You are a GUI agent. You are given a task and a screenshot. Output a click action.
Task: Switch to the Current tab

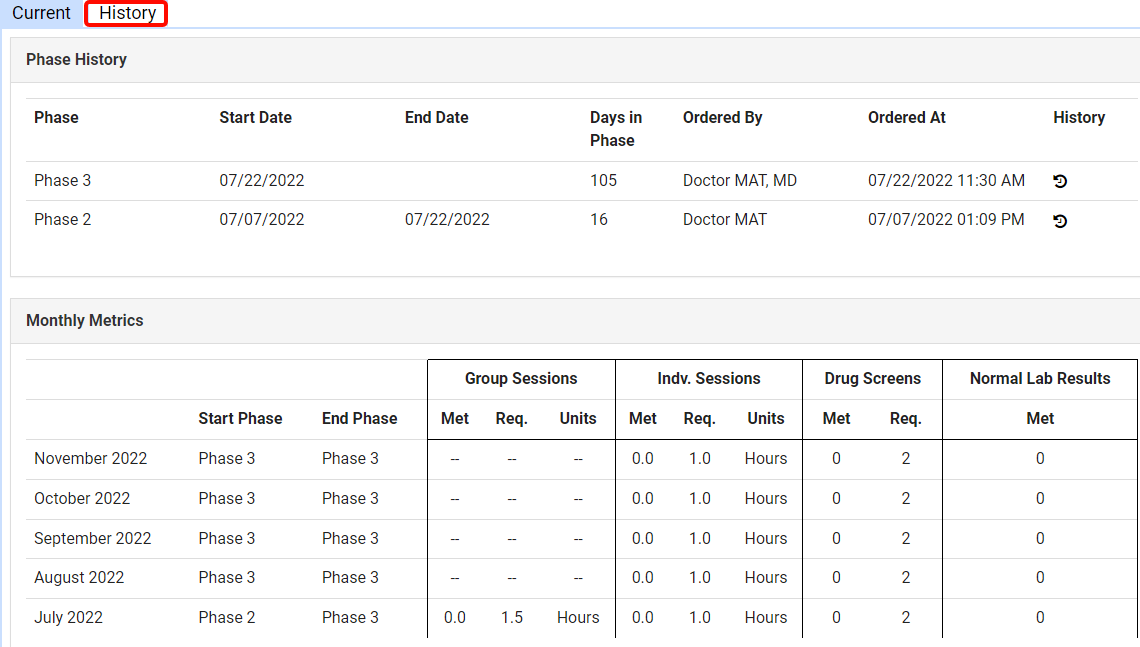click(x=41, y=13)
